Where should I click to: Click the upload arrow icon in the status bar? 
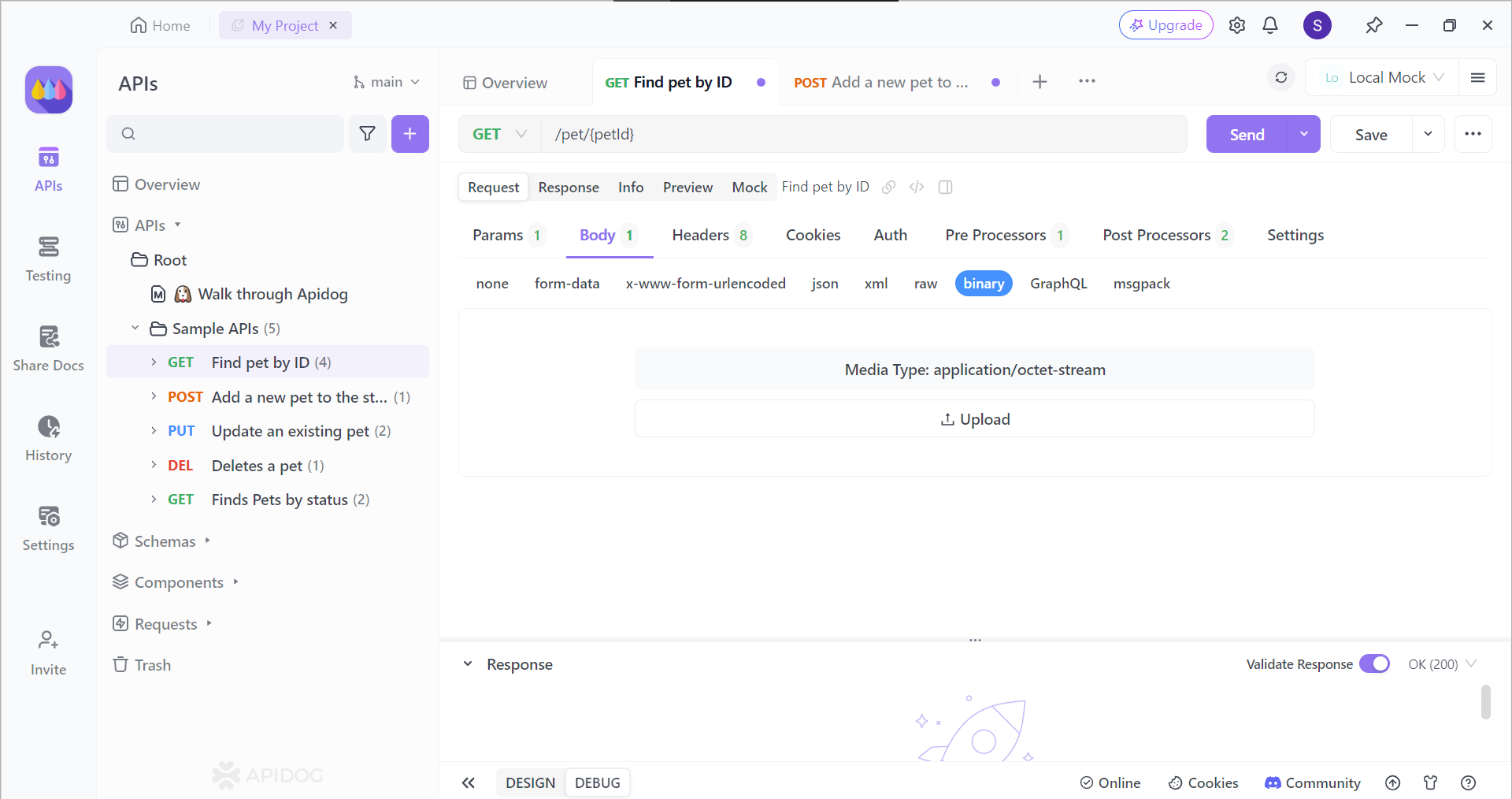(1393, 782)
